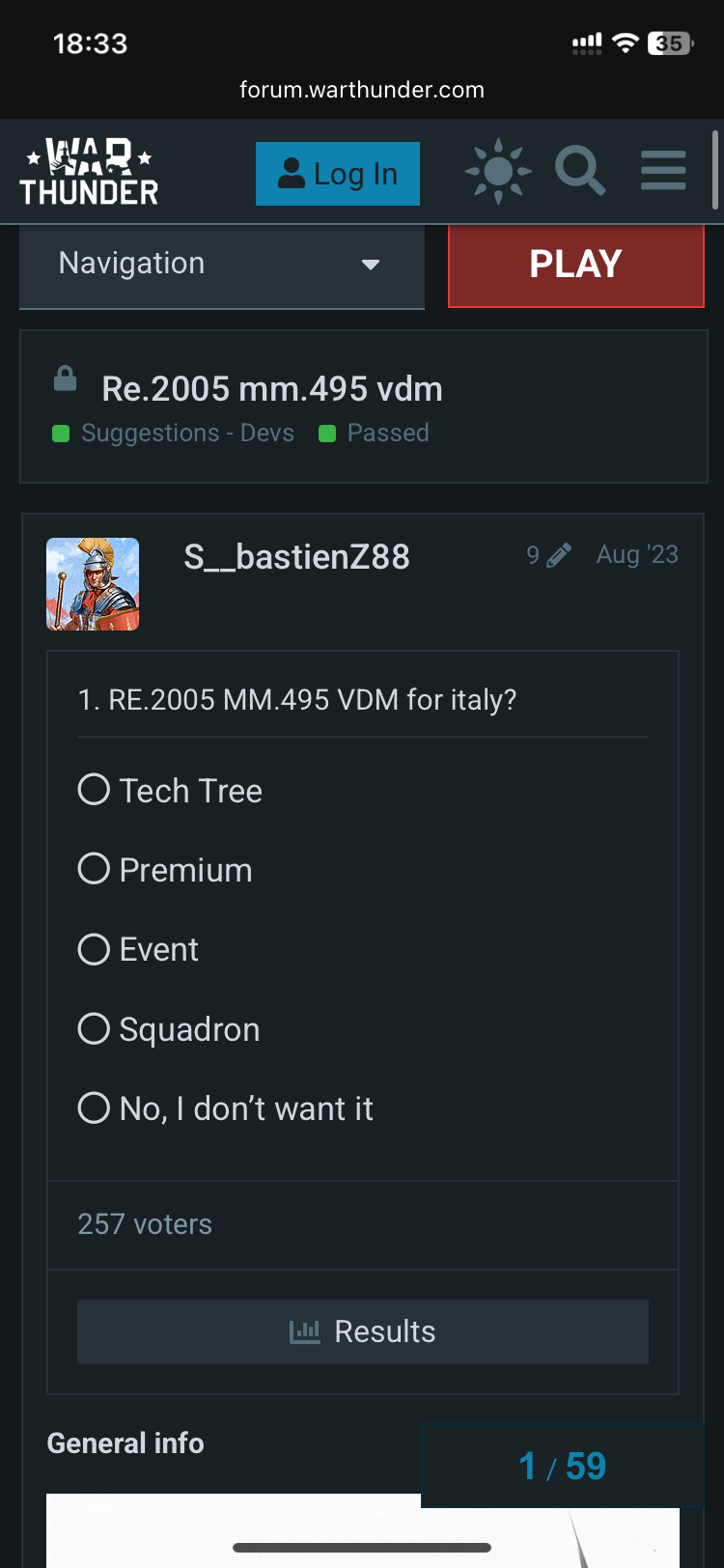Show poll Results
The width and height of the screenshot is (724, 1568).
point(362,1331)
